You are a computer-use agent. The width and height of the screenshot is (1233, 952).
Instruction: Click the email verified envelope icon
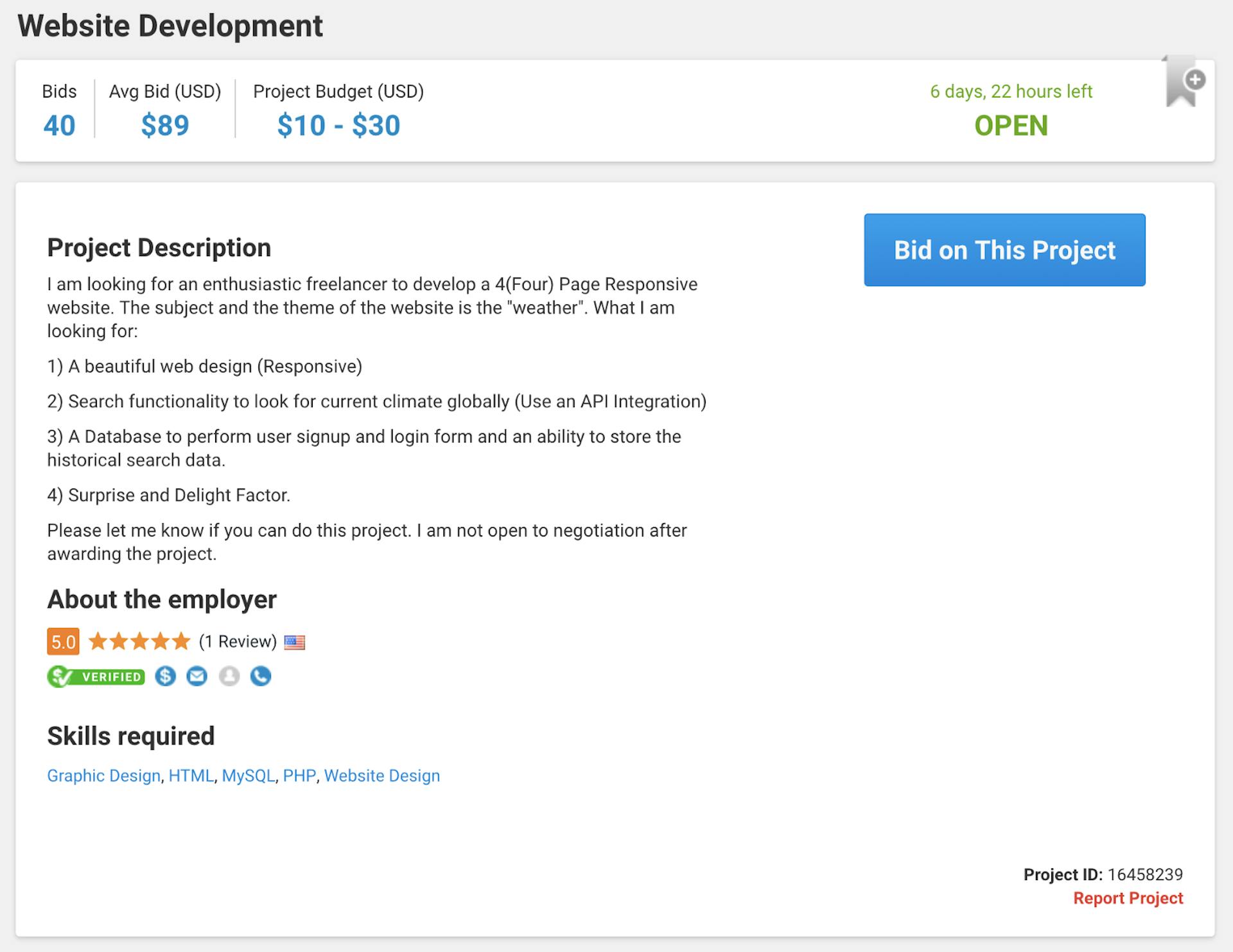click(x=197, y=676)
